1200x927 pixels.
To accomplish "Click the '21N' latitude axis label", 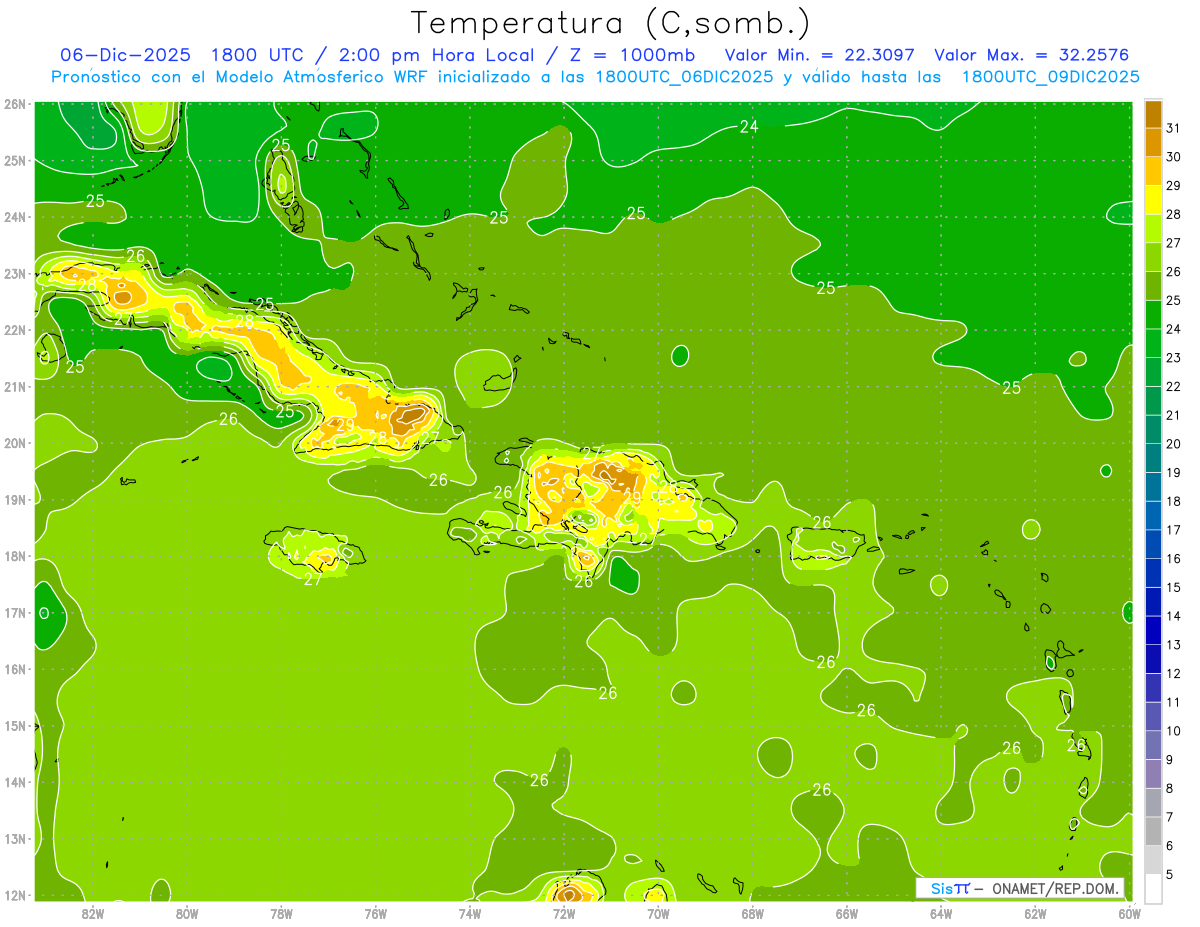I will [x=15, y=386].
